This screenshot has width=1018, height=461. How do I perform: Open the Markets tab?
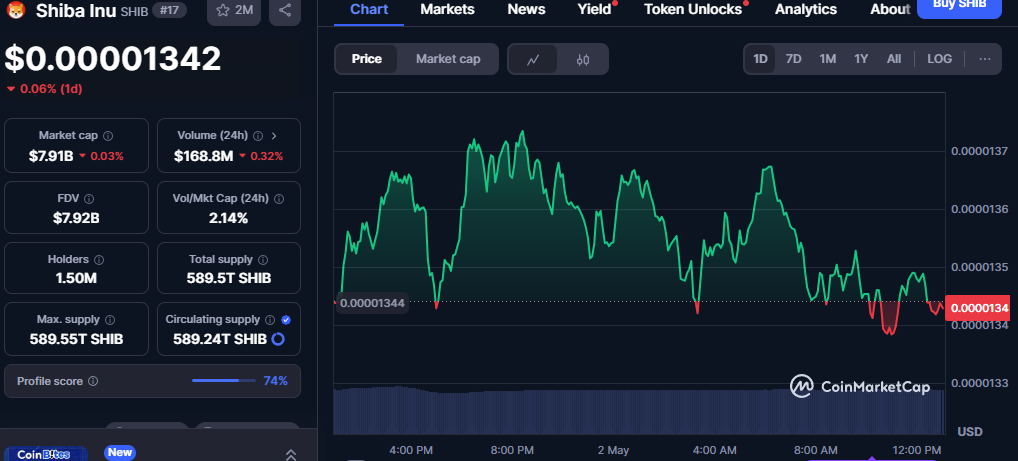pos(447,10)
